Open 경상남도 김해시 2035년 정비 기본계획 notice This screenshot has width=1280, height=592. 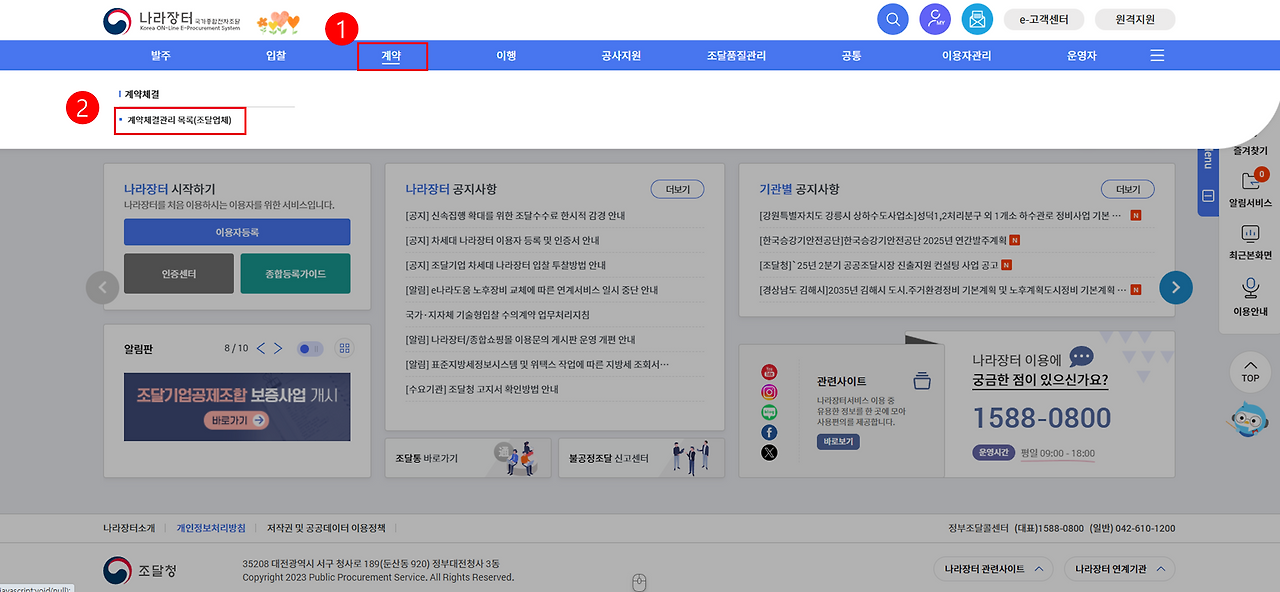pyautogui.click(x=942, y=290)
